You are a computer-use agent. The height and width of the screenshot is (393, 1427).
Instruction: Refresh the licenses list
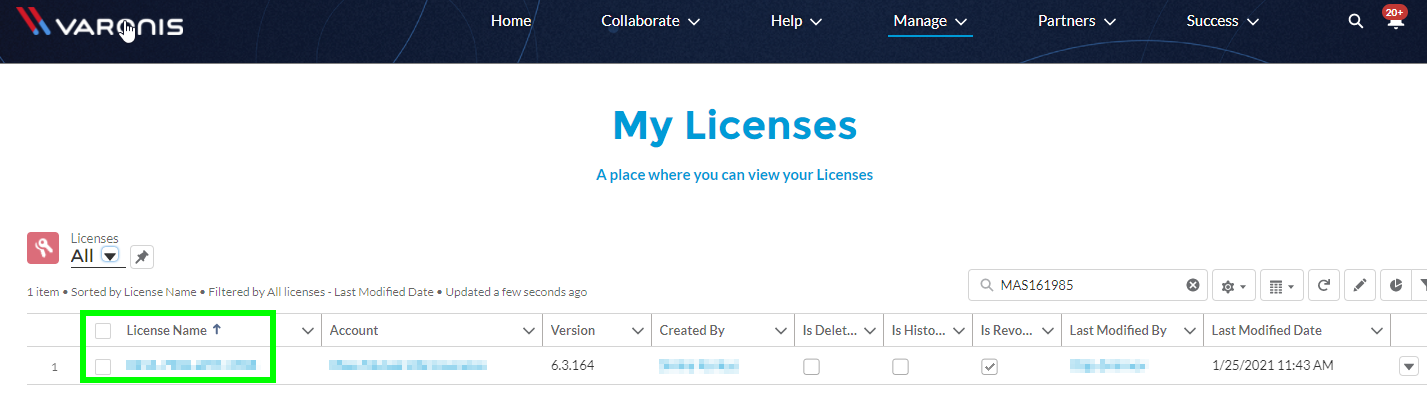click(1323, 286)
